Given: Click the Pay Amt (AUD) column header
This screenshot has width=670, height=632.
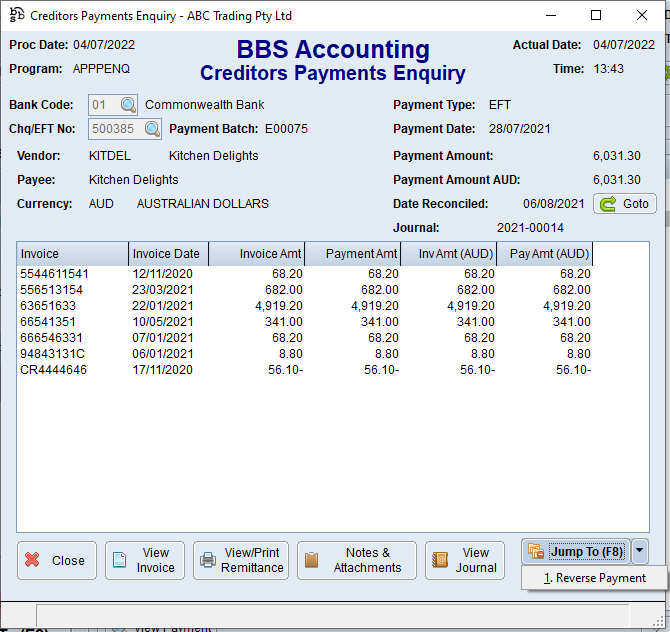Looking at the screenshot, I should click(x=548, y=254).
